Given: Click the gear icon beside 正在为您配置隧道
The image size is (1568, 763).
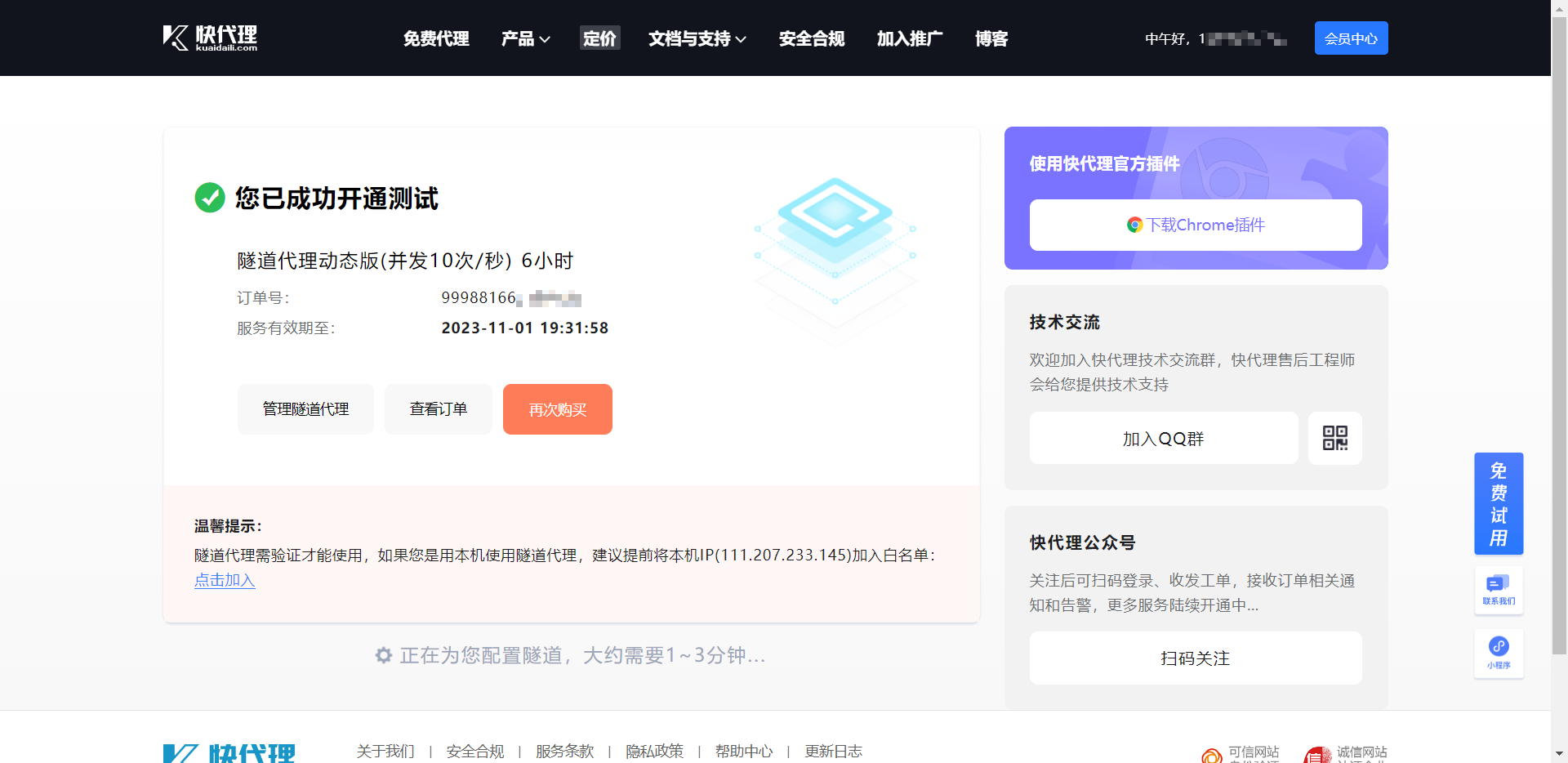Looking at the screenshot, I should pos(384,655).
